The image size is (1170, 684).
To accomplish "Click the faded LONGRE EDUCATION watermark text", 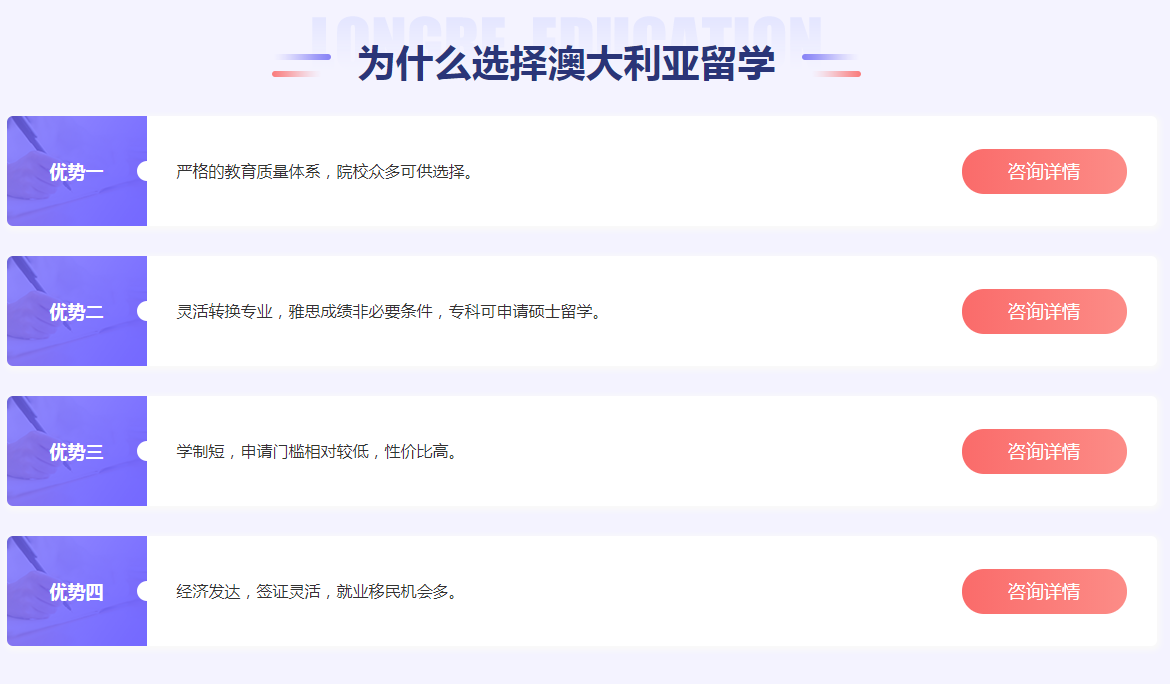I will (566, 28).
